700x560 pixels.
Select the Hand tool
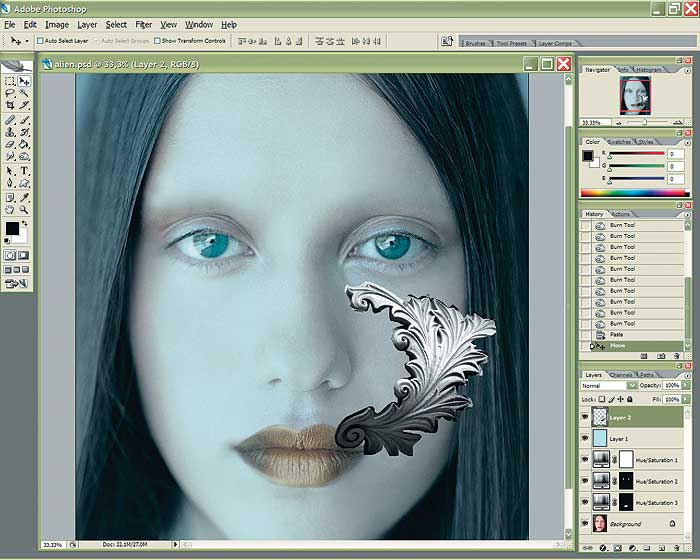pos(10,209)
